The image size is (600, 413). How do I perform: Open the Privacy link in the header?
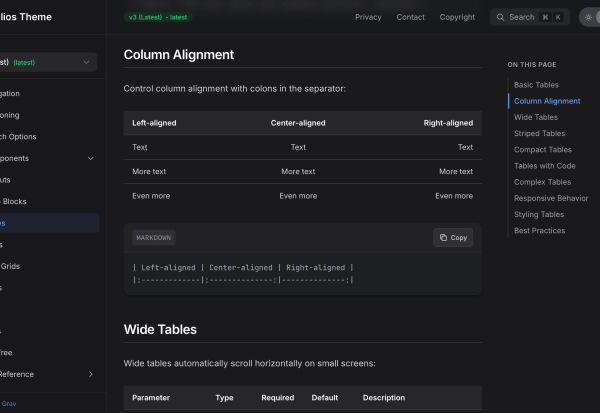tap(368, 17)
